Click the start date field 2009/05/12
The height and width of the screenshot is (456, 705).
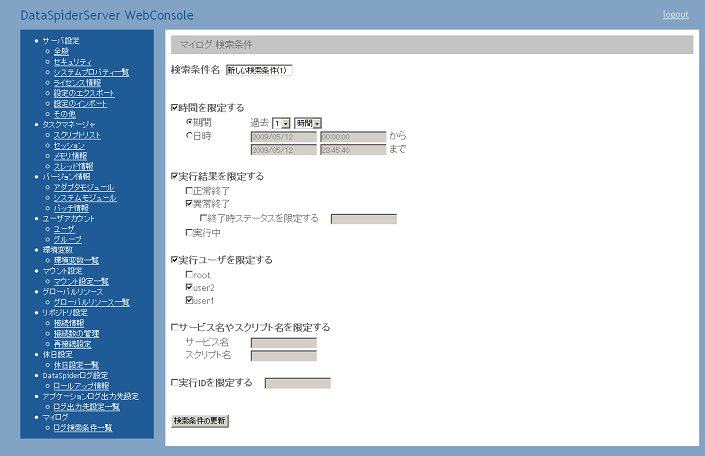click(x=284, y=137)
